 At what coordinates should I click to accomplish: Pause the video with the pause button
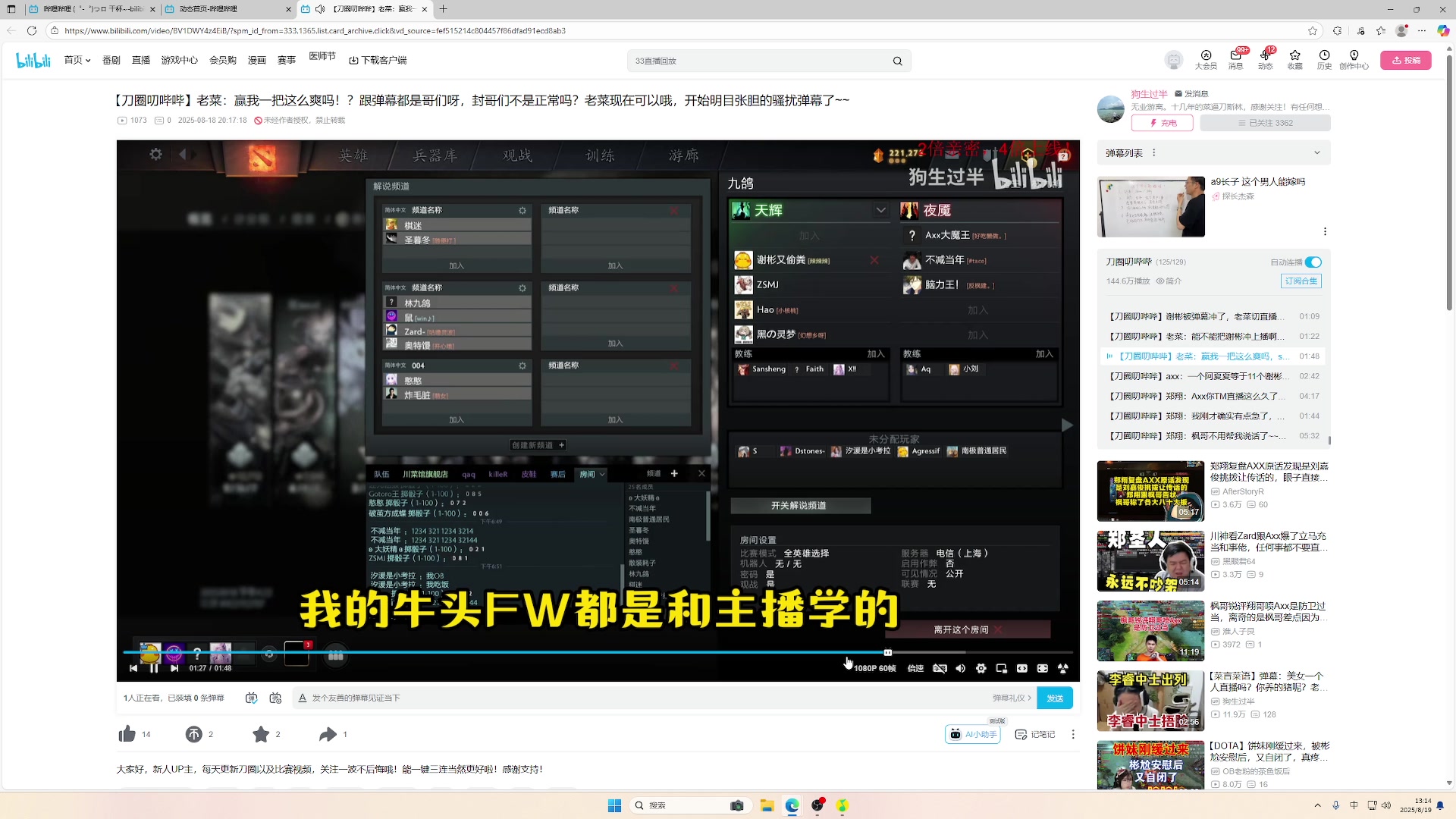point(154,668)
